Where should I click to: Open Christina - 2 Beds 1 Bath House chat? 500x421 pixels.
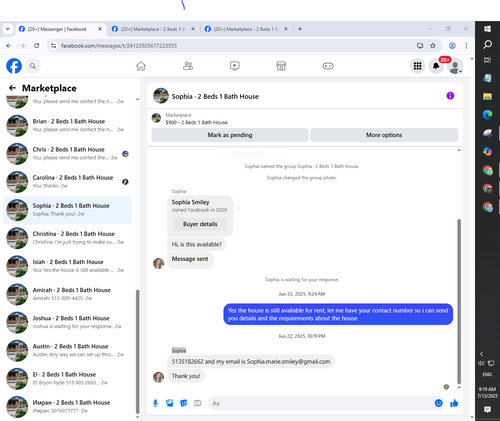point(68,238)
